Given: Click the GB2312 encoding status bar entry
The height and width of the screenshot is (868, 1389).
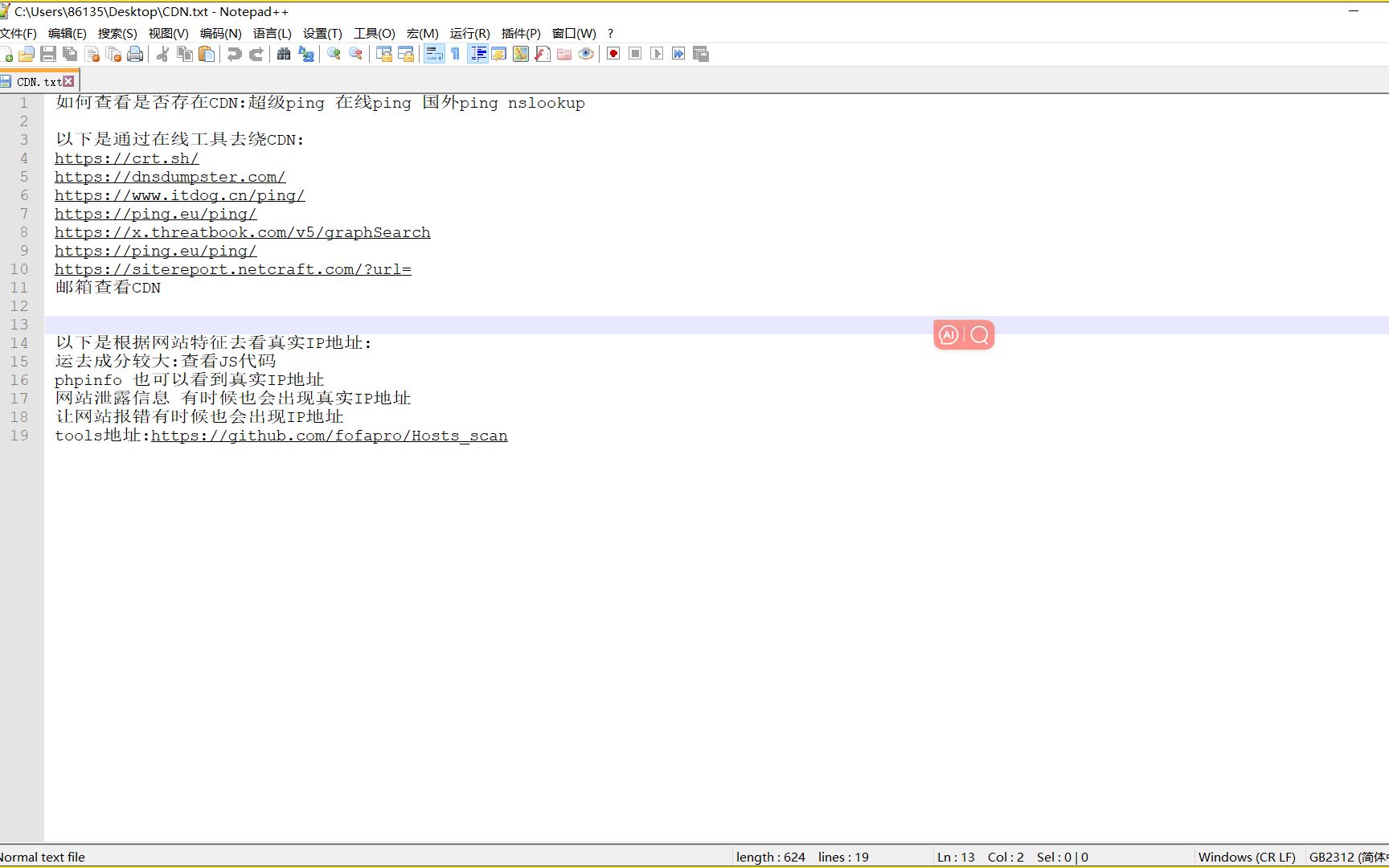Looking at the screenshot, I should (1348, 857).
